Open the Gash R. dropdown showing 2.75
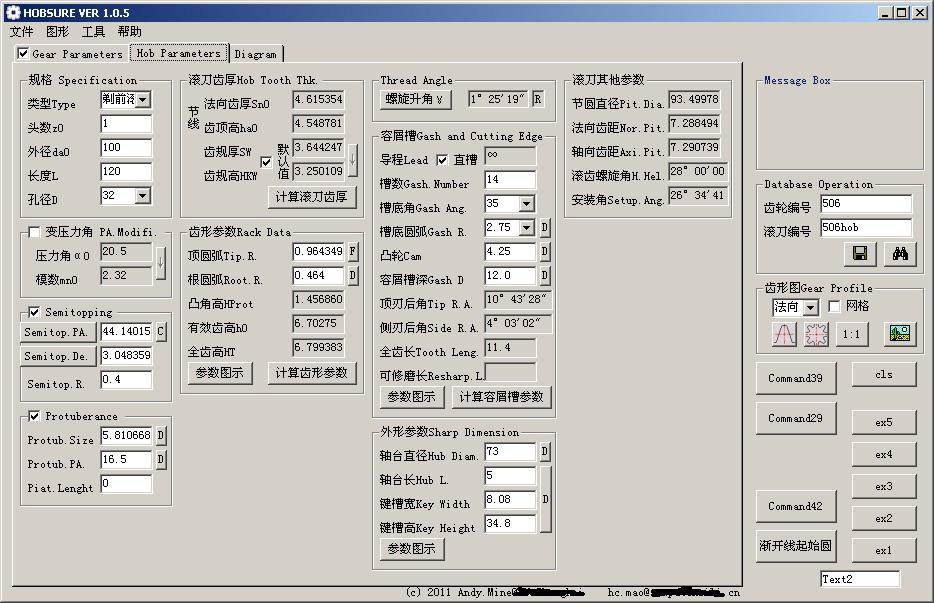934x603 pixels. coord(527,228)
